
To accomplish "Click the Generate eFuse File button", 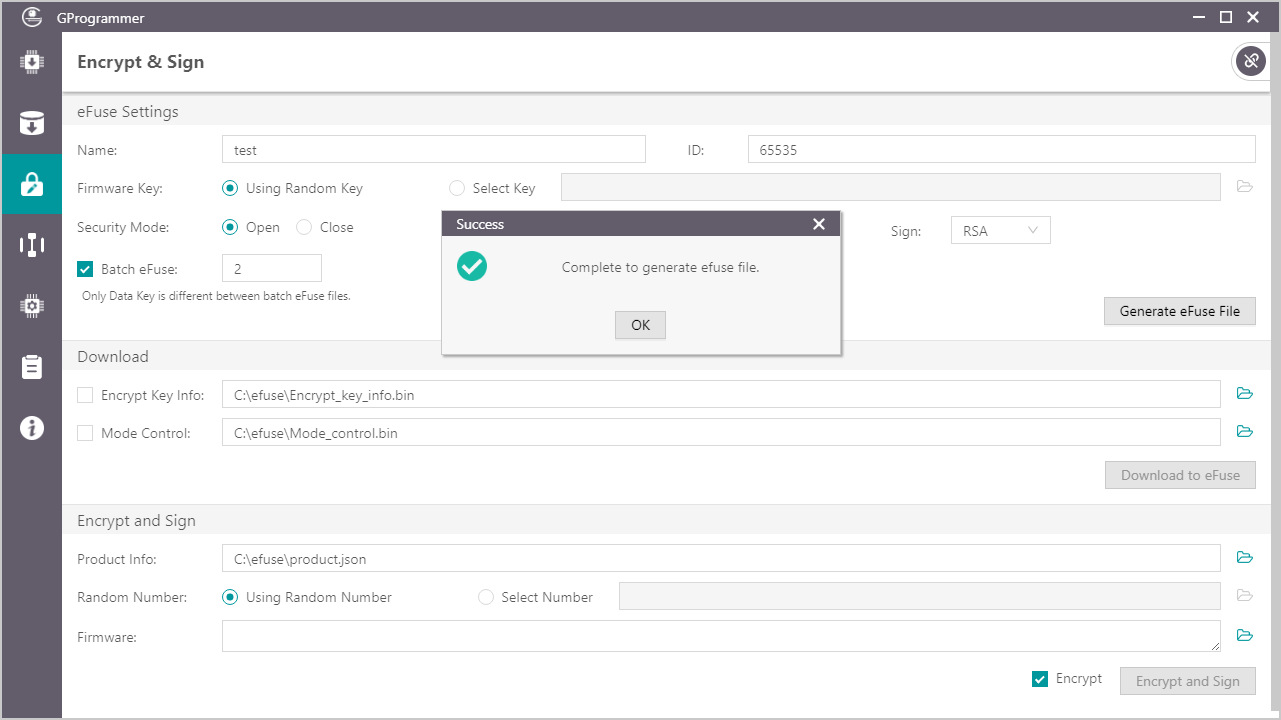I will [x=1179, y=311].
